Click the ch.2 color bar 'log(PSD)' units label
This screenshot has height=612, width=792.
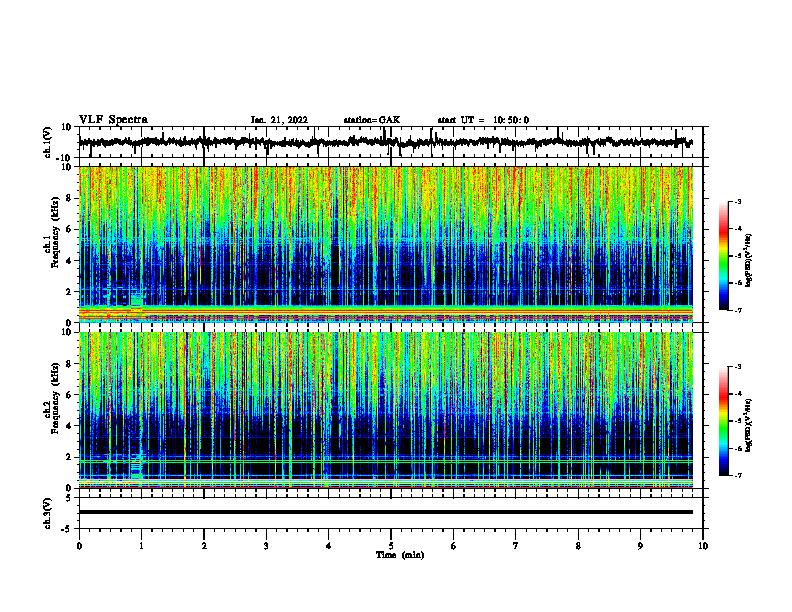click(749, 425)
